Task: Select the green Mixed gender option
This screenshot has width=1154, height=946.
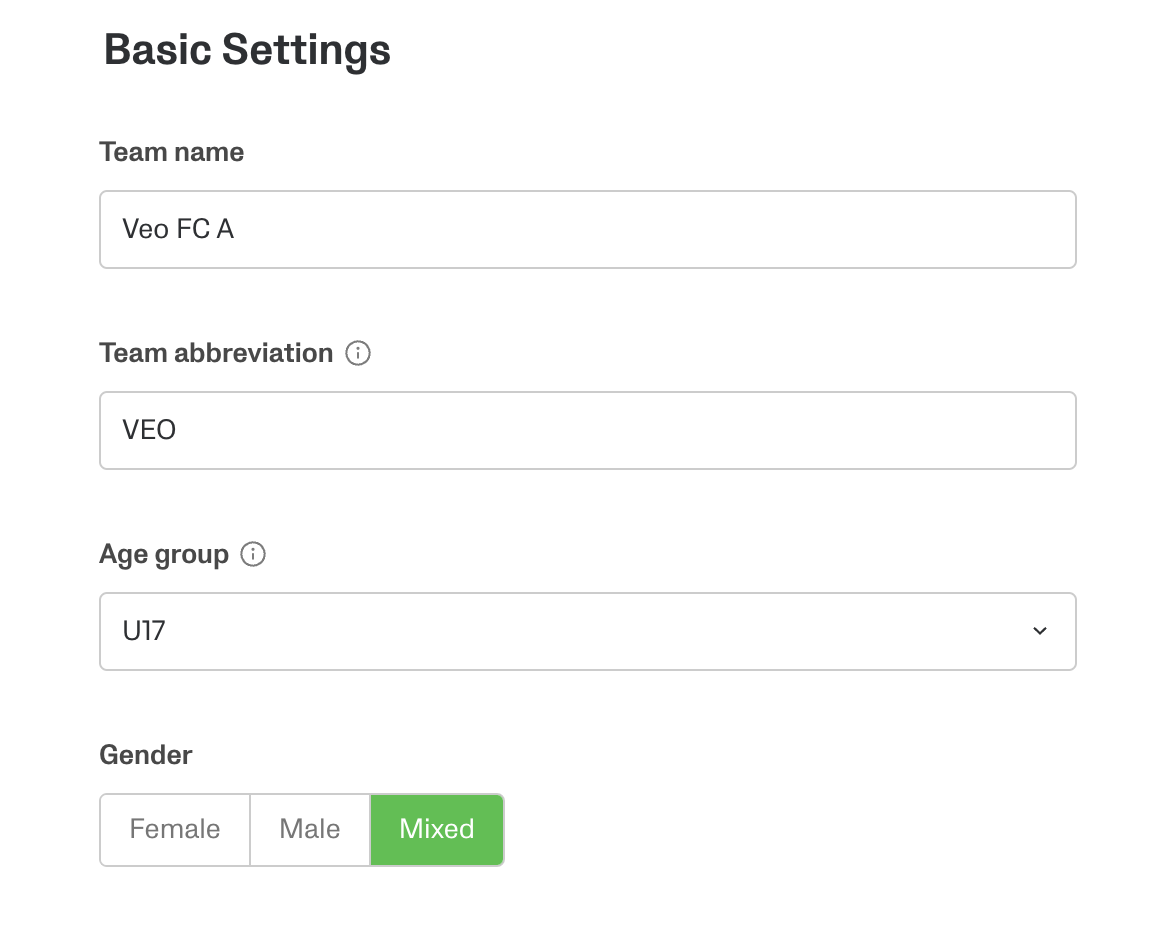Action: click(437, 830)
